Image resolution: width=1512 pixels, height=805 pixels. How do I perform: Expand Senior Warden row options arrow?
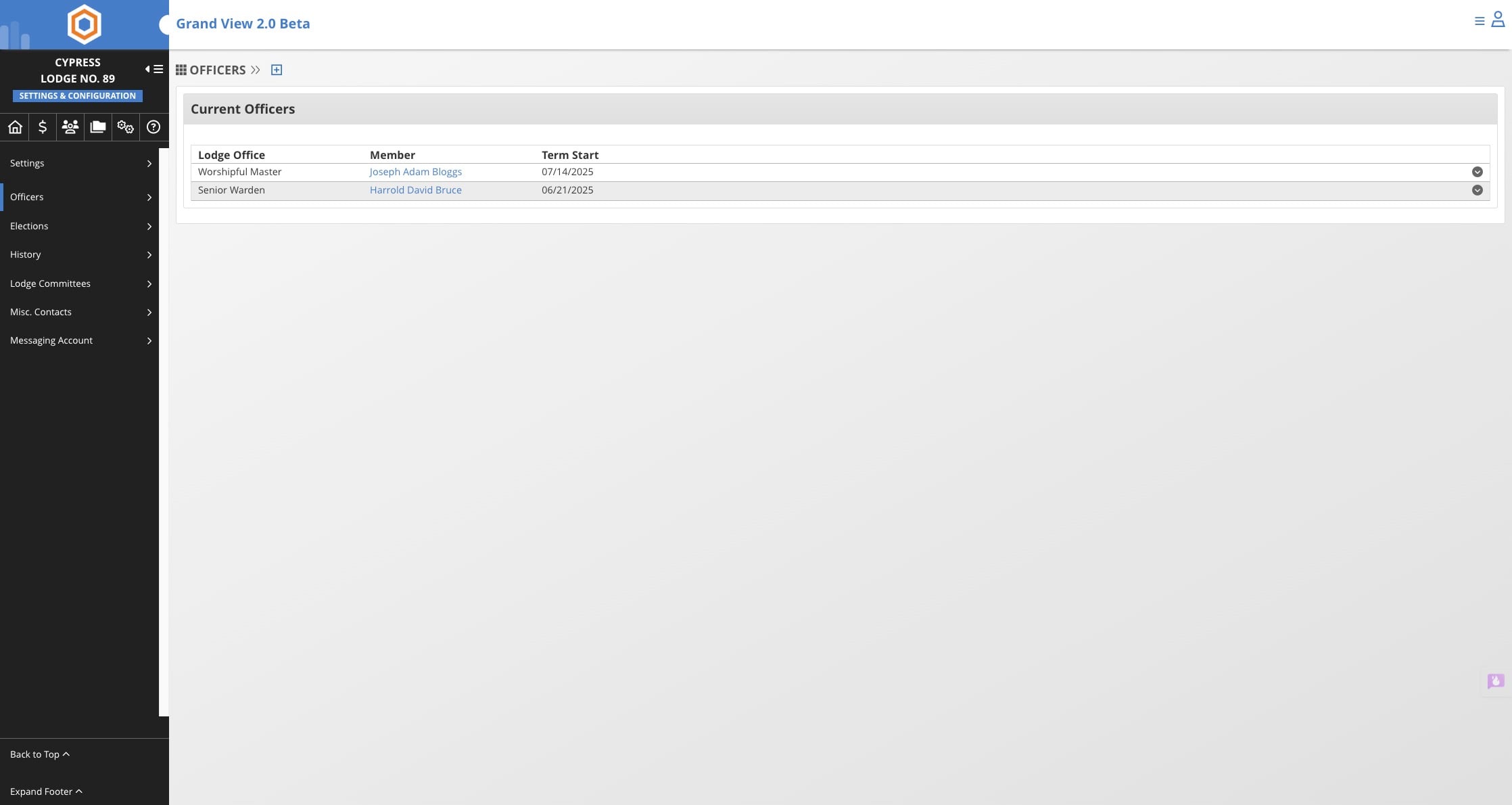tap(1477, 190)
